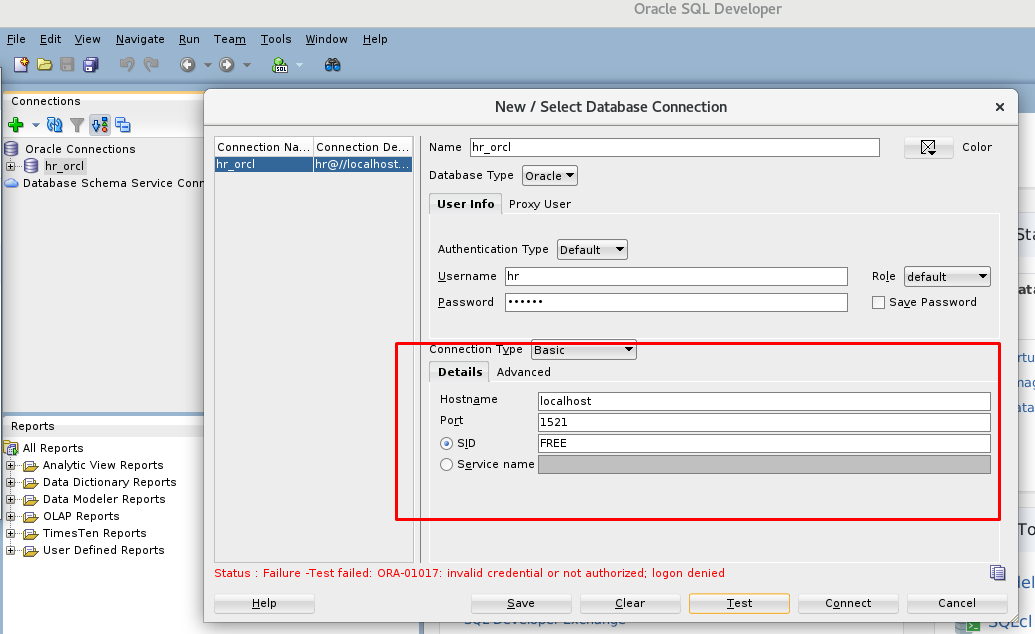Click the Cancel button
Image resolution: width=1035 pixels, height=634 pixels.
pyautogui.click(x=957, y=603)
